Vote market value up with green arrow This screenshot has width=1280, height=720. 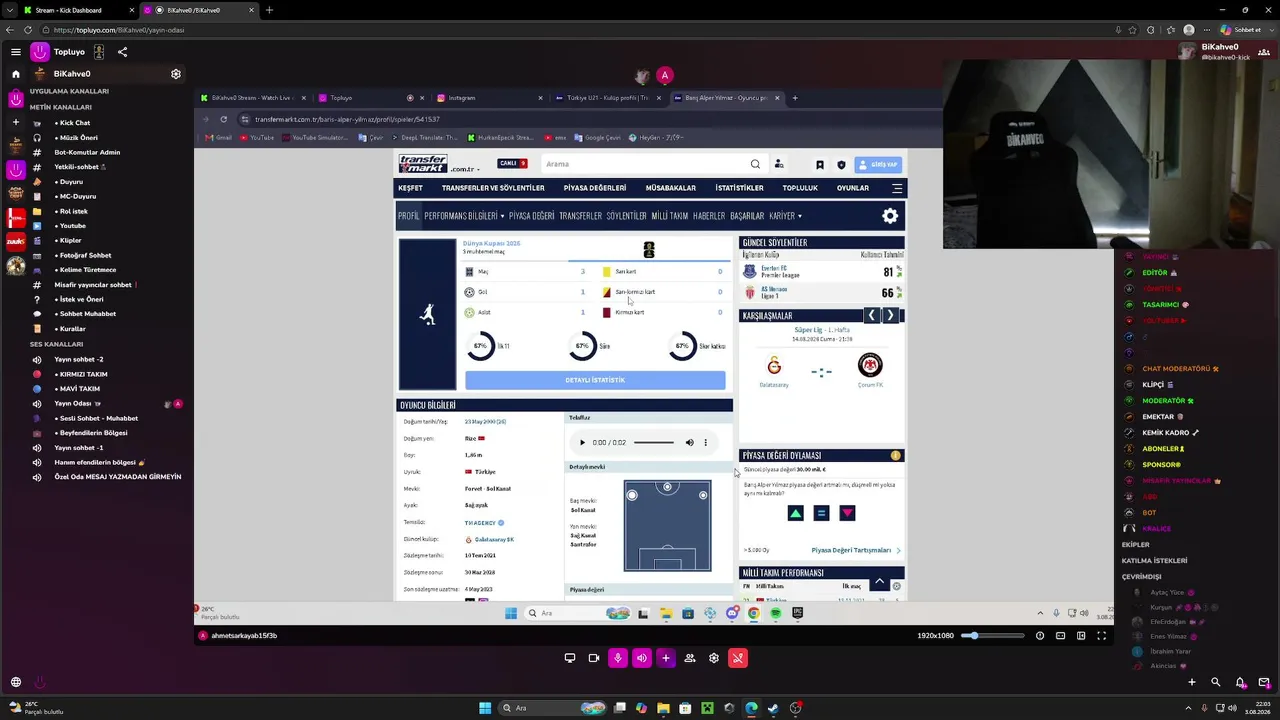796,513
